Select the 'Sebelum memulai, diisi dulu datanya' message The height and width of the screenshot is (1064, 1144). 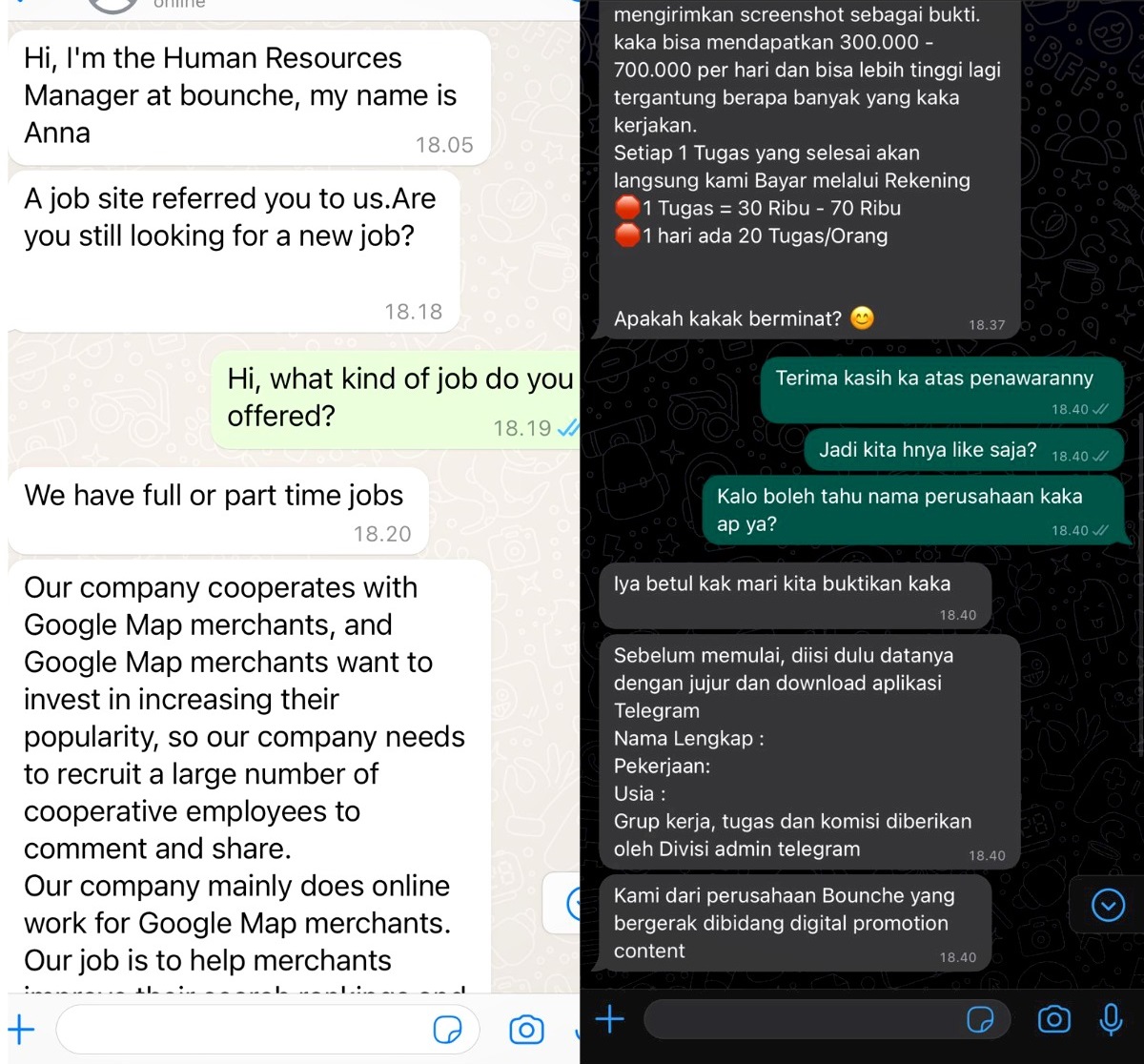coord(810,751)
